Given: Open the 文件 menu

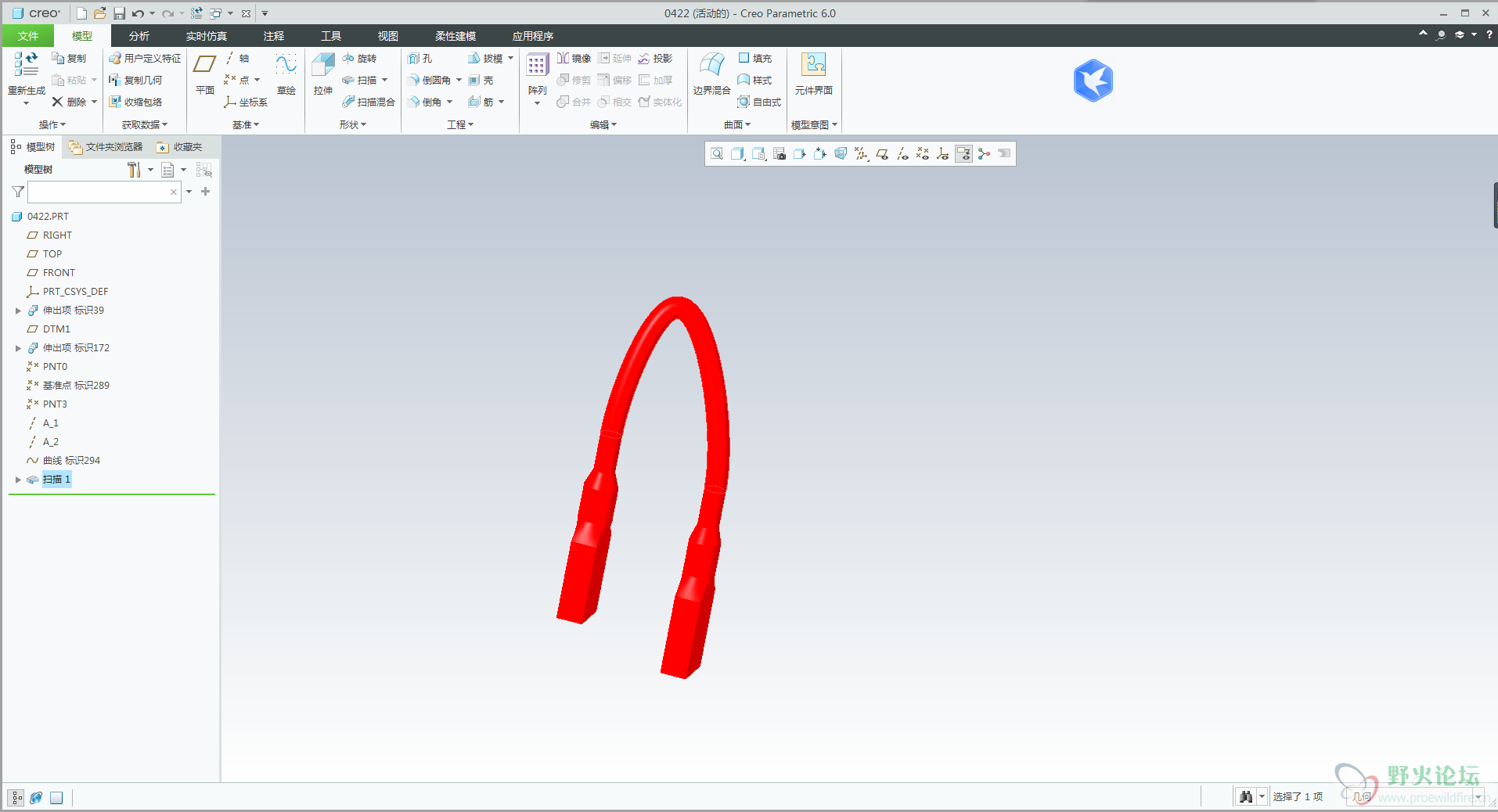Looking at the screenshot, I should point(28,36).
